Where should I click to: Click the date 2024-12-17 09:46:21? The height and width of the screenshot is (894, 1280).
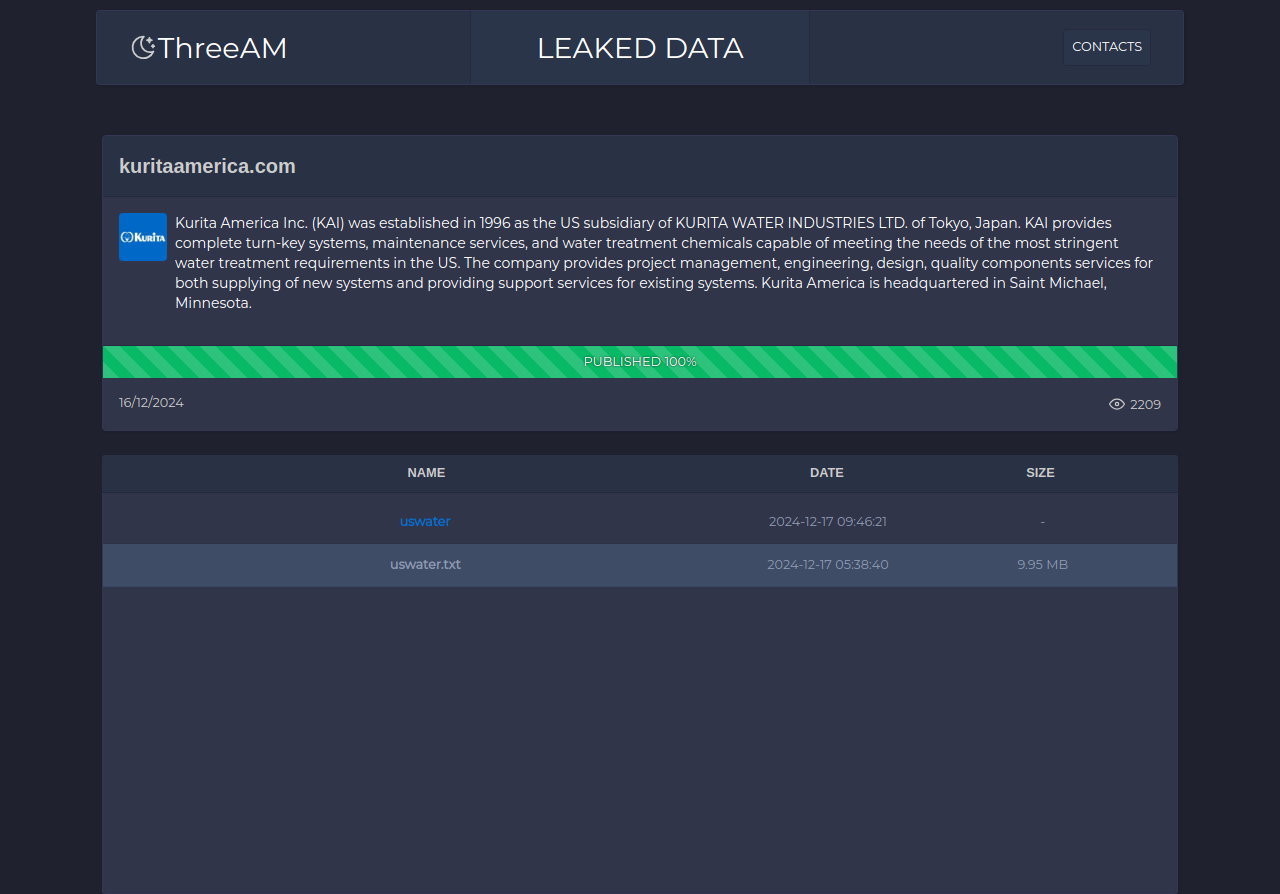tap(828, 521)
